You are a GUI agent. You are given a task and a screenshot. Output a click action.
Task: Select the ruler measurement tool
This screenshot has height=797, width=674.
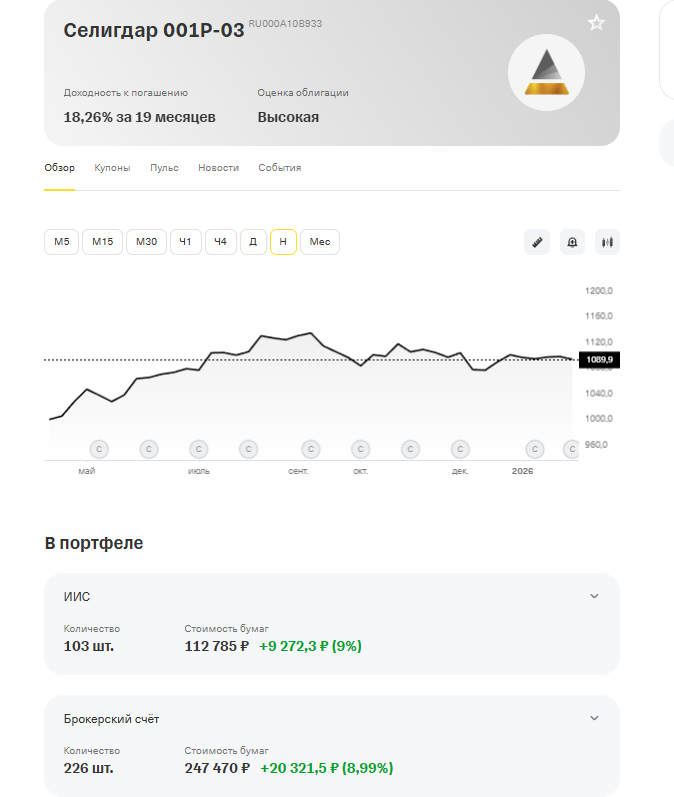538,242
